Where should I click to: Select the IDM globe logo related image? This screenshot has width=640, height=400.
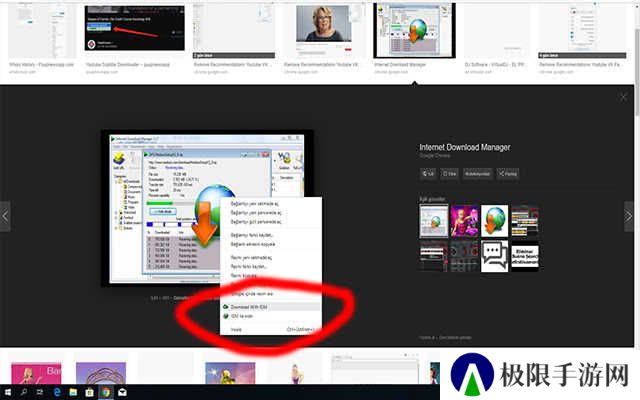click(x=495, y=221)
